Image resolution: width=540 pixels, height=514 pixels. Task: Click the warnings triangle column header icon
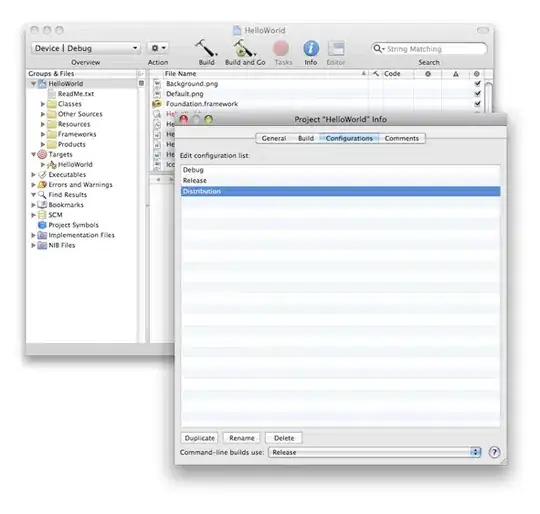click(x=456, y=74)
